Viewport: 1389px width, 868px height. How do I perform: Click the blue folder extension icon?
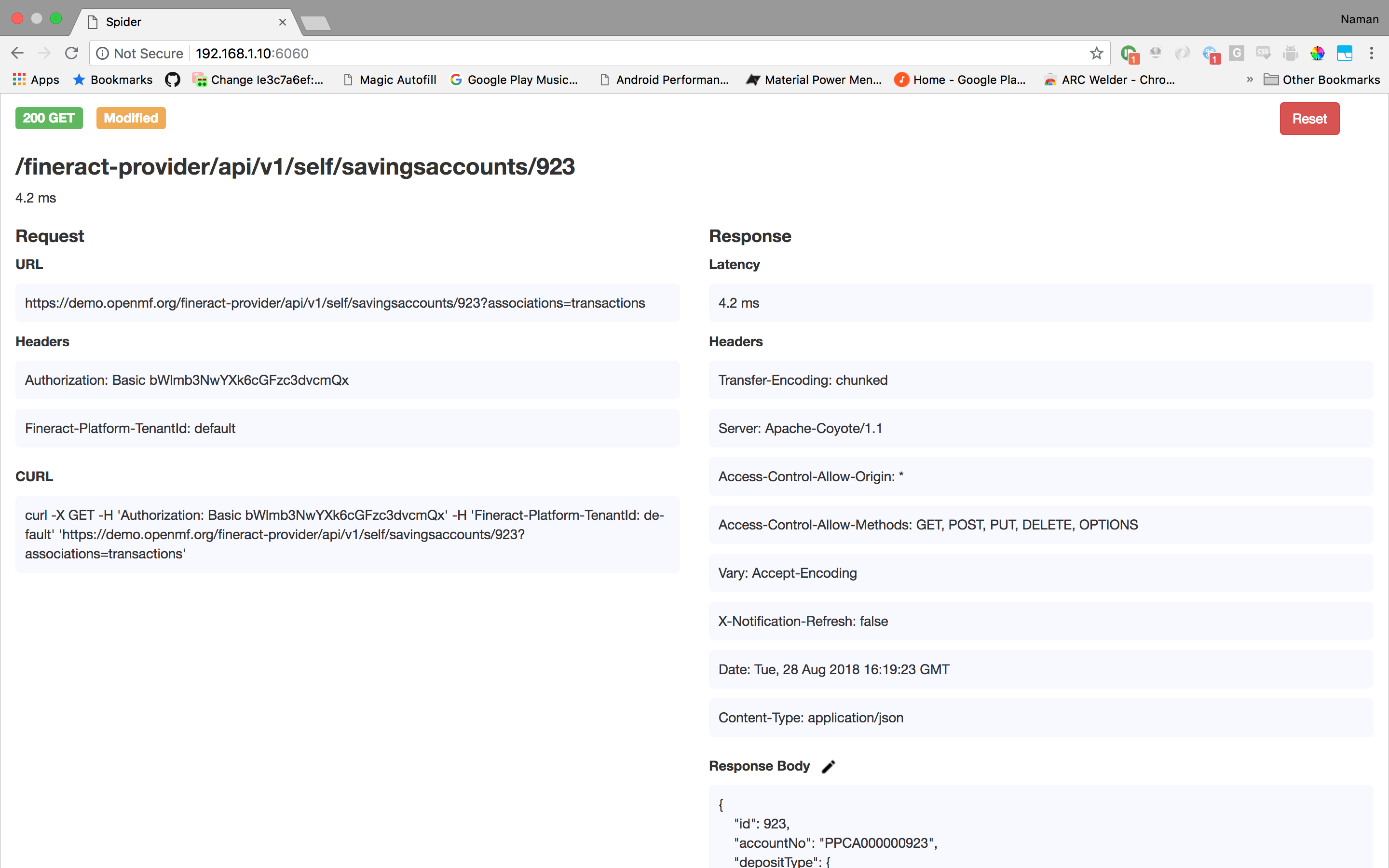[1344, 54]
